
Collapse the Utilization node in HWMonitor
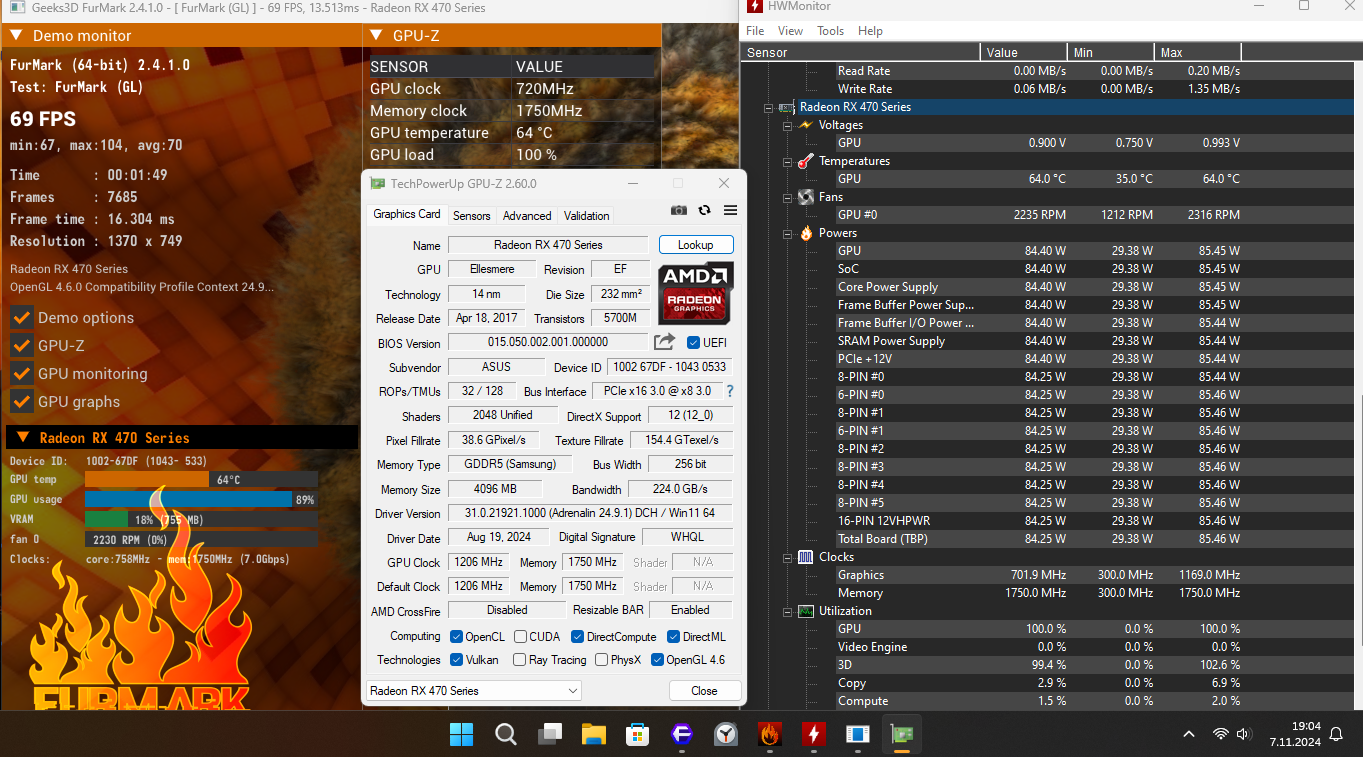787,611
